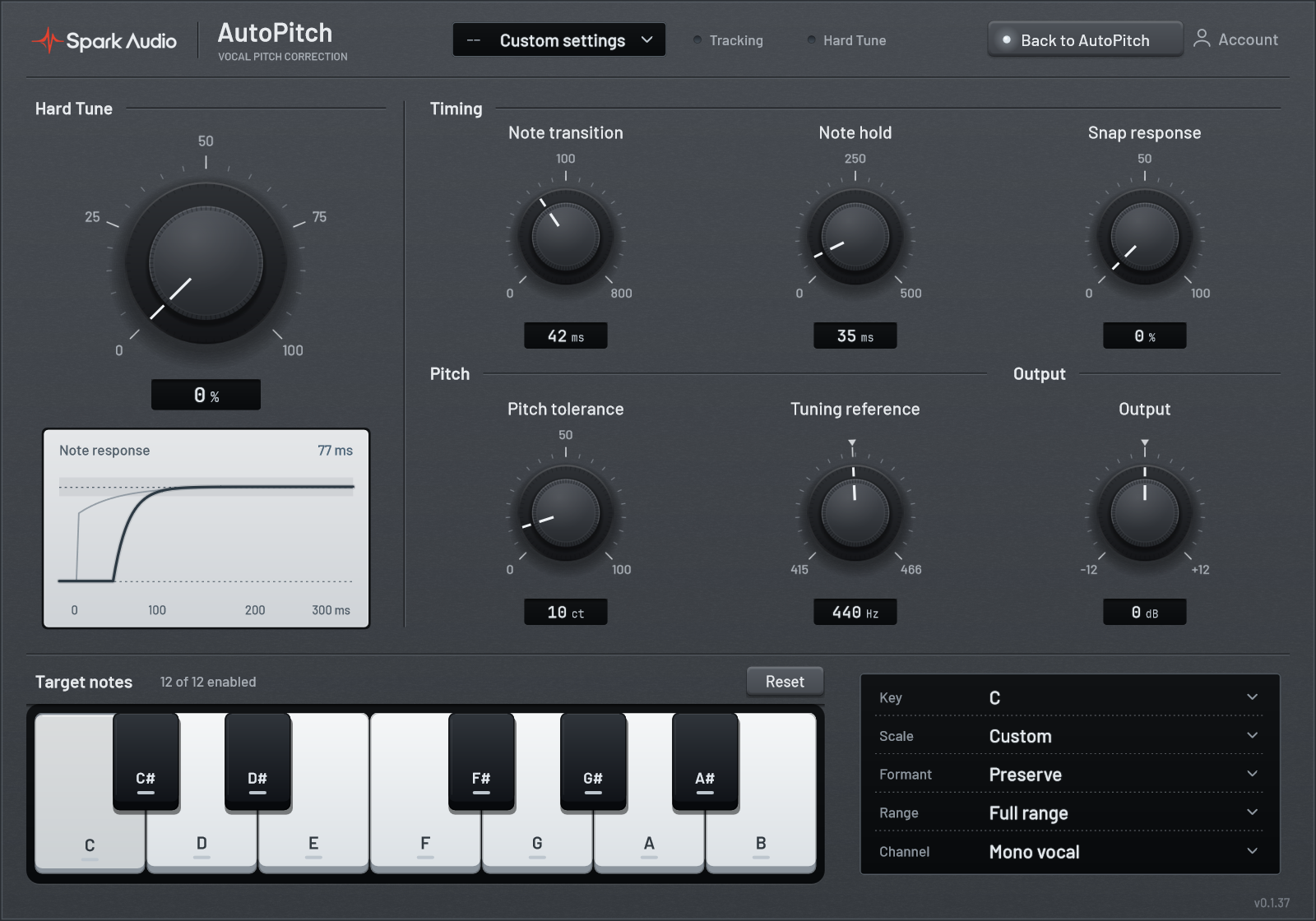1316x921 pixels.
Task: Click the Tuning reference default marker triangle
Action: [x=852, y=443]
